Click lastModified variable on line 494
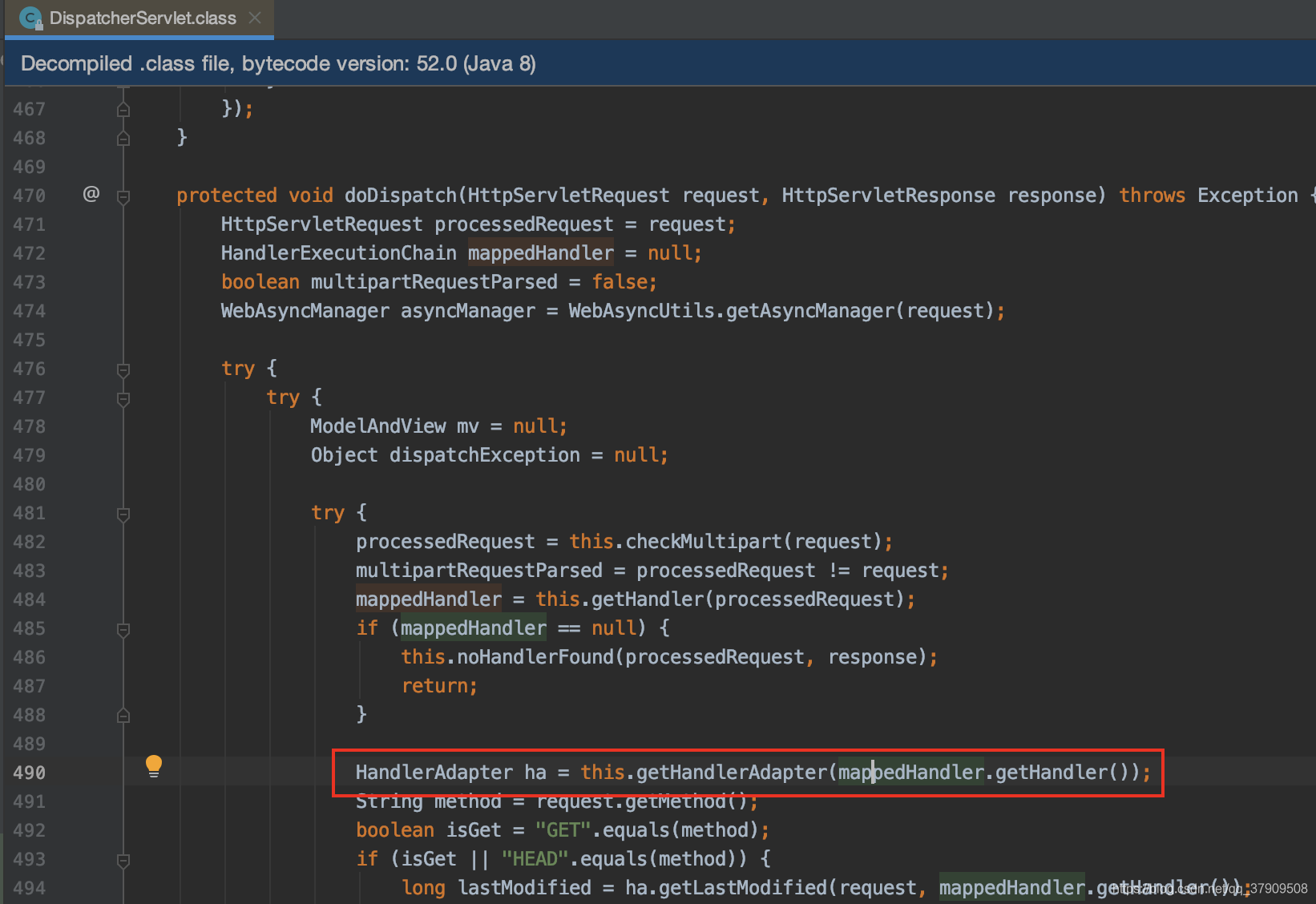This screenshot has height=904, width=1316. point(524,888)
